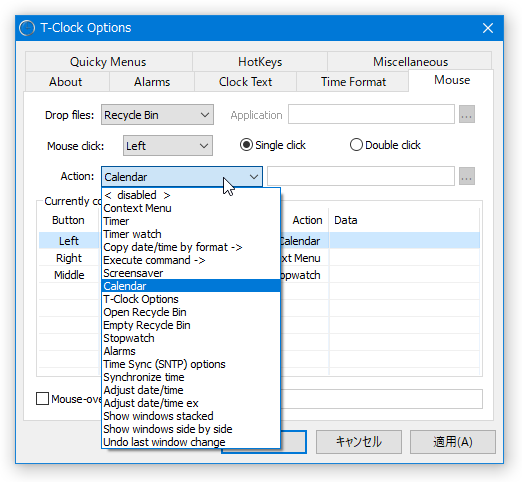Select the Right button row in table
Viewport: 522px width, 482px height.
tap(69, 258)
